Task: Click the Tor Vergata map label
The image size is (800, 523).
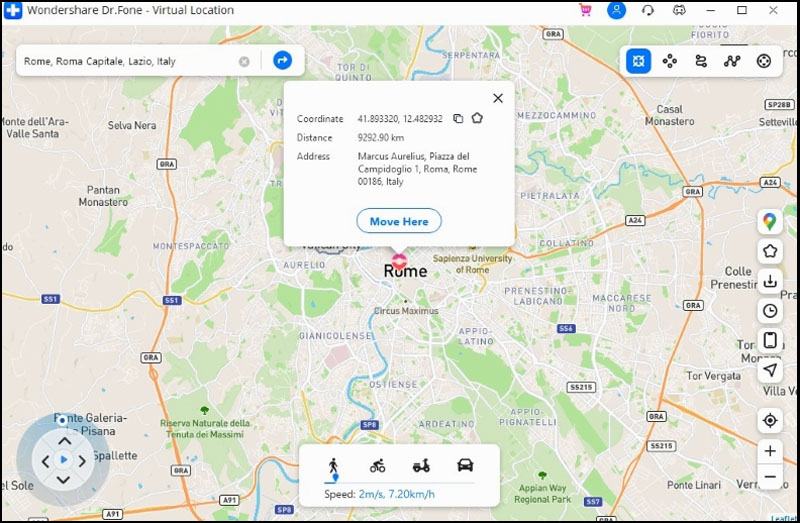Action: 713,376
